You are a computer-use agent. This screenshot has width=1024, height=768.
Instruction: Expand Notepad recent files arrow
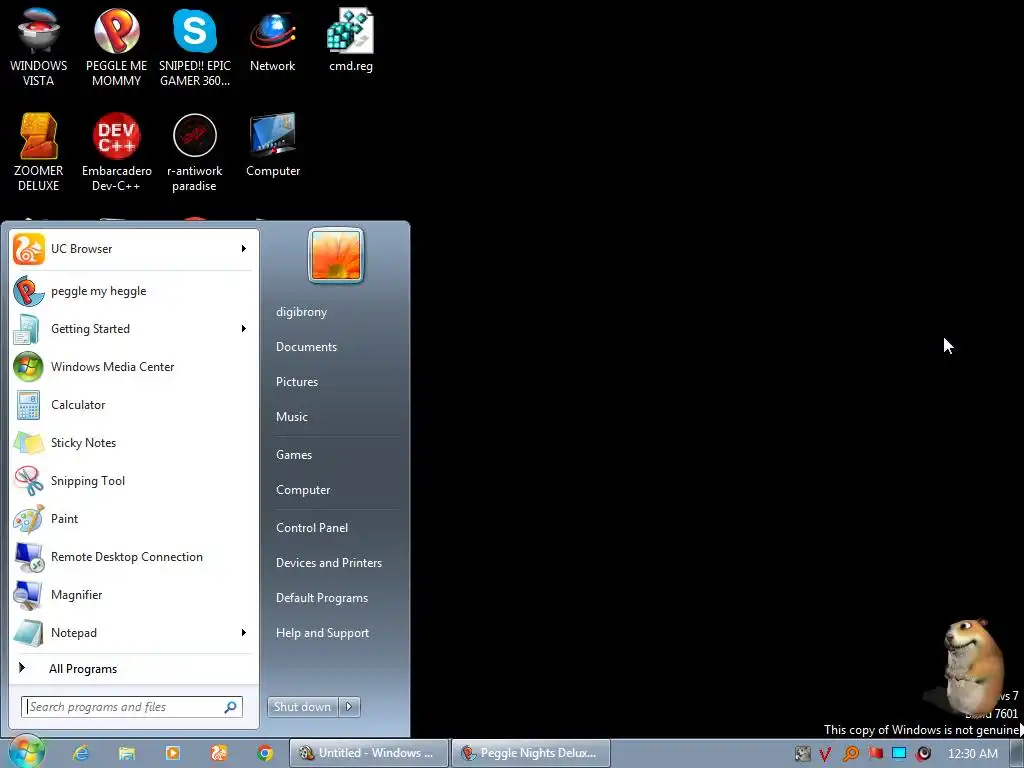(244, 632)
